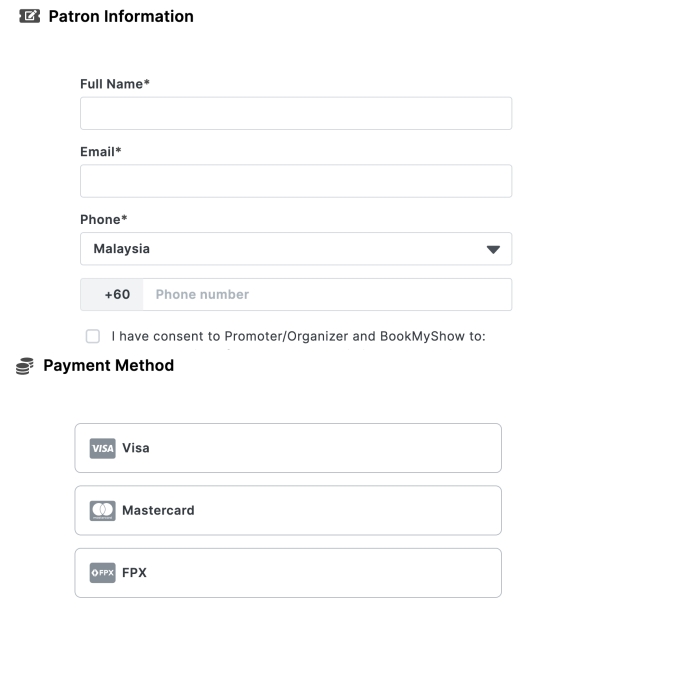Click the FPX logo icon

tap(102, 573)
